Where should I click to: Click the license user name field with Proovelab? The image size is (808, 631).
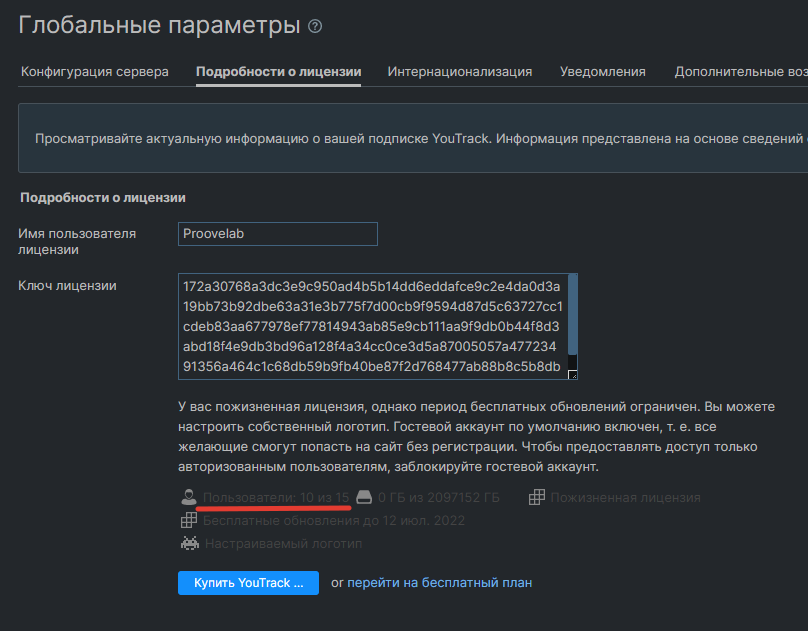(x=278, y=234)
